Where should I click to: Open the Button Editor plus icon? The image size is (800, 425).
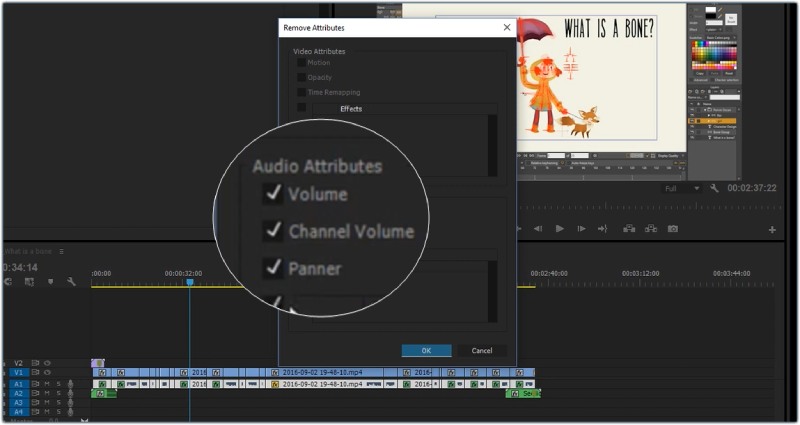[x=772, y=230]
